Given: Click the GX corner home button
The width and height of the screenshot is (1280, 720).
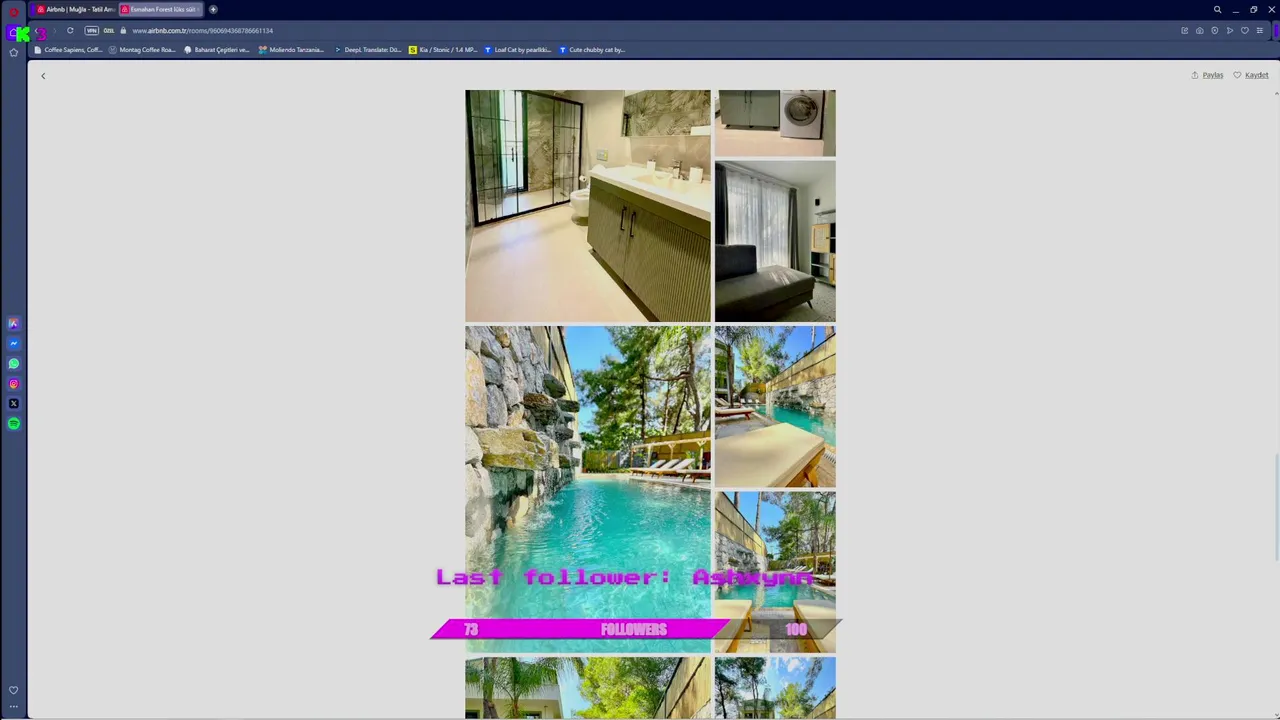Looking at the screenshot, I should tap(15, 32).
